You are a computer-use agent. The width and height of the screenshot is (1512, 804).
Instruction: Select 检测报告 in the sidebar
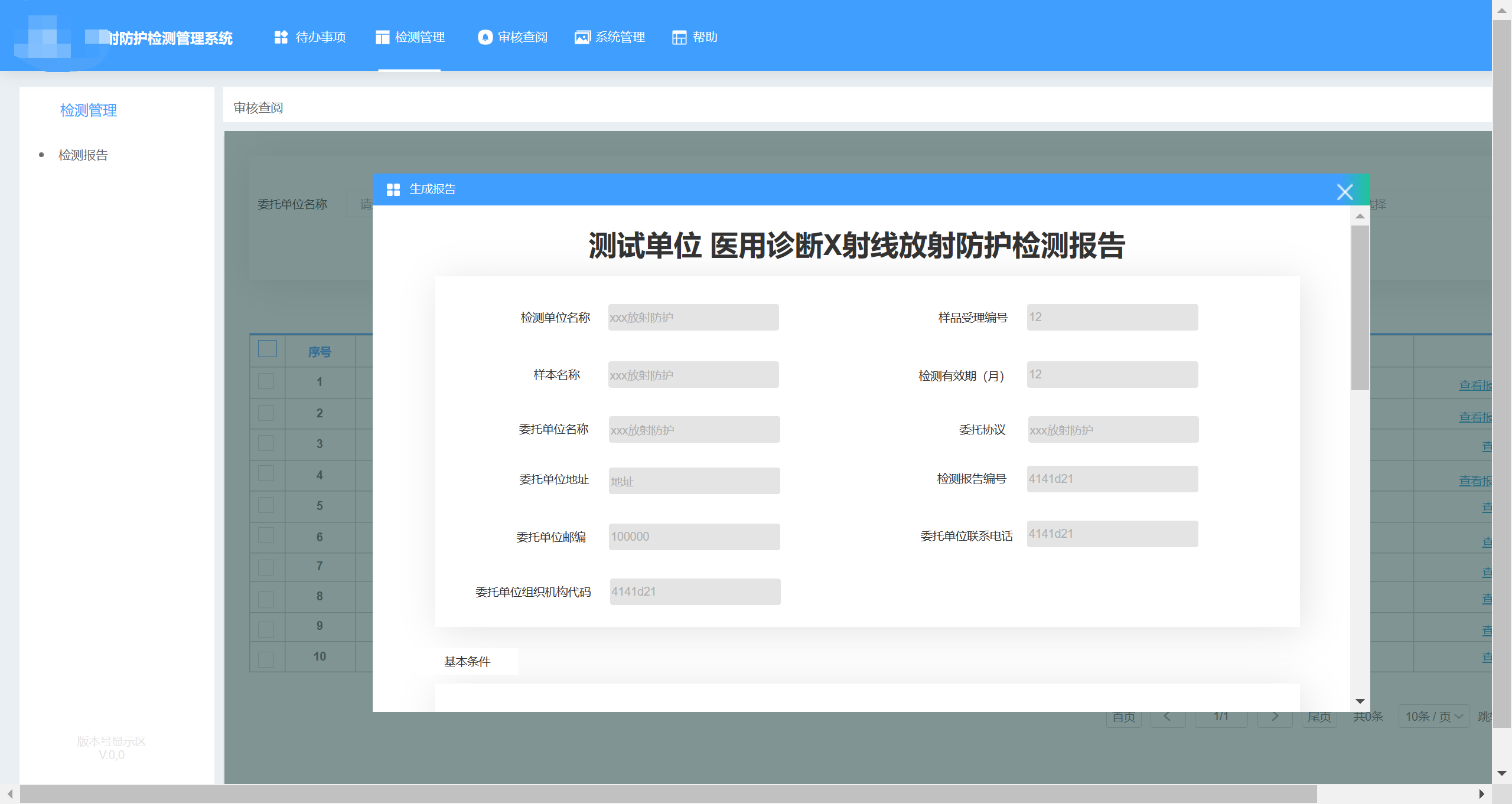click(x=83, y=155)
